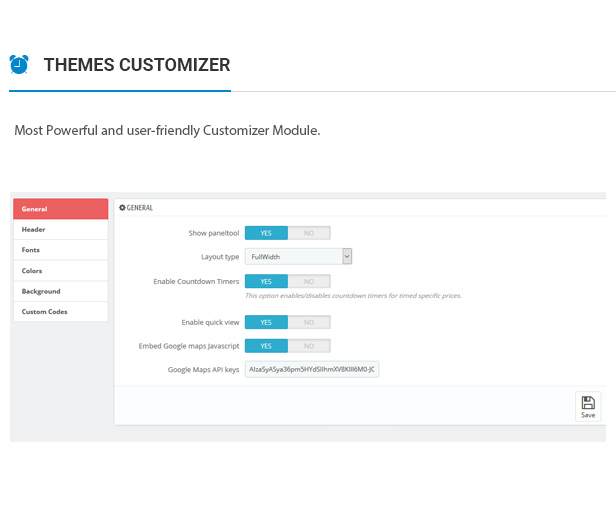Click the Google Maps API keys field
This screenshot has height=508, width=616.
coord(312,370)
